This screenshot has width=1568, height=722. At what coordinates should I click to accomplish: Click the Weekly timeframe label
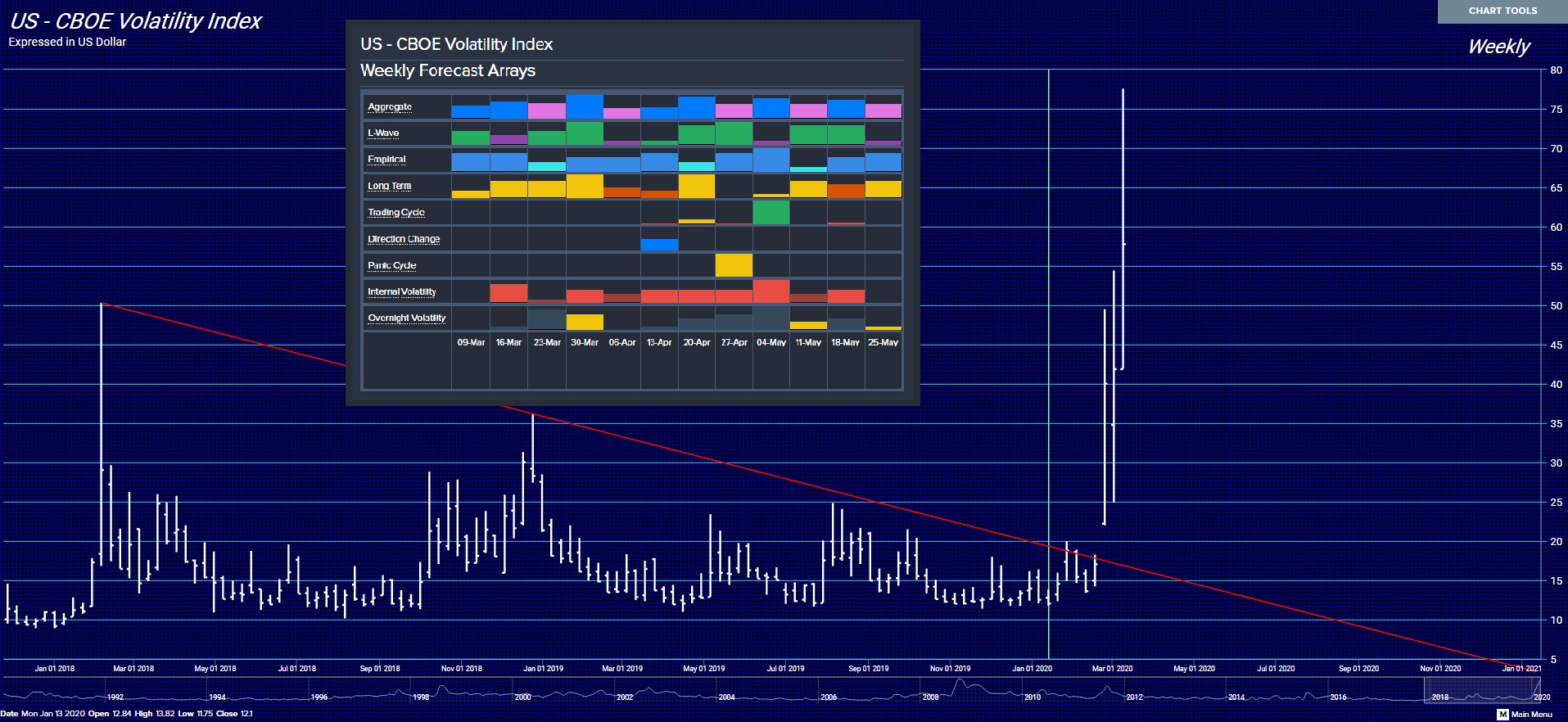click(1498, 47)
